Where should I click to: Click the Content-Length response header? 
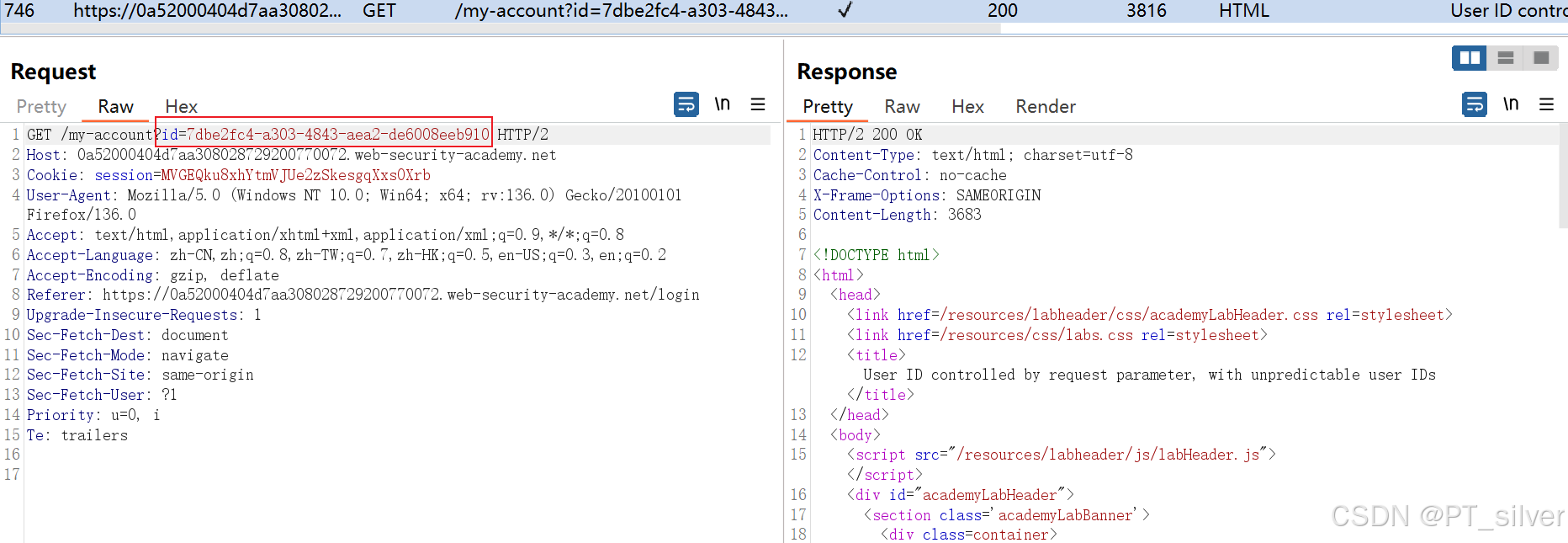coord(897,215)
